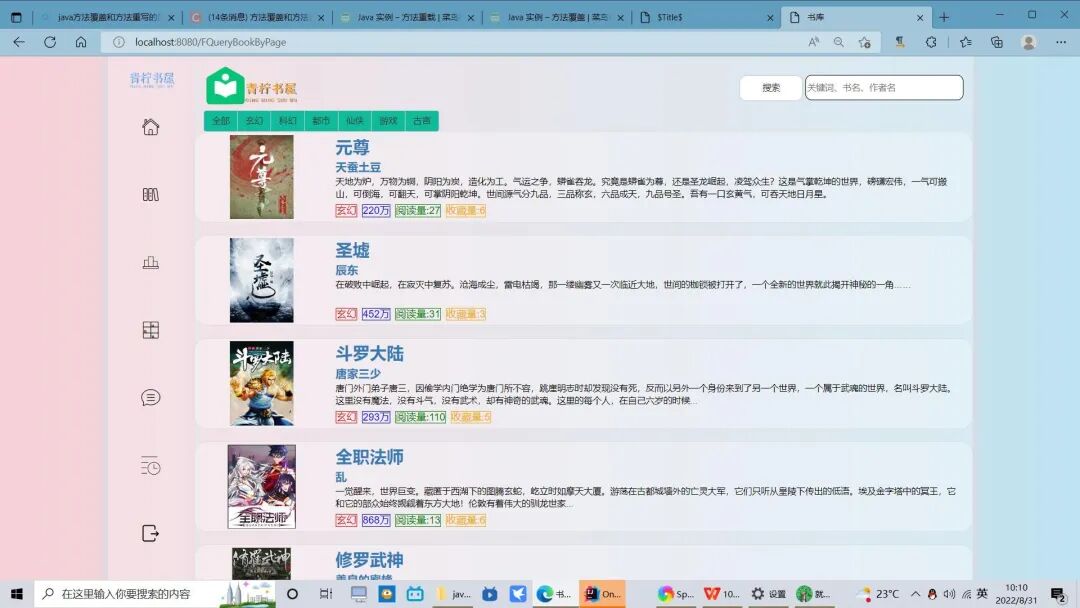Open the reading history icon in sidebar

pos(150,465)
